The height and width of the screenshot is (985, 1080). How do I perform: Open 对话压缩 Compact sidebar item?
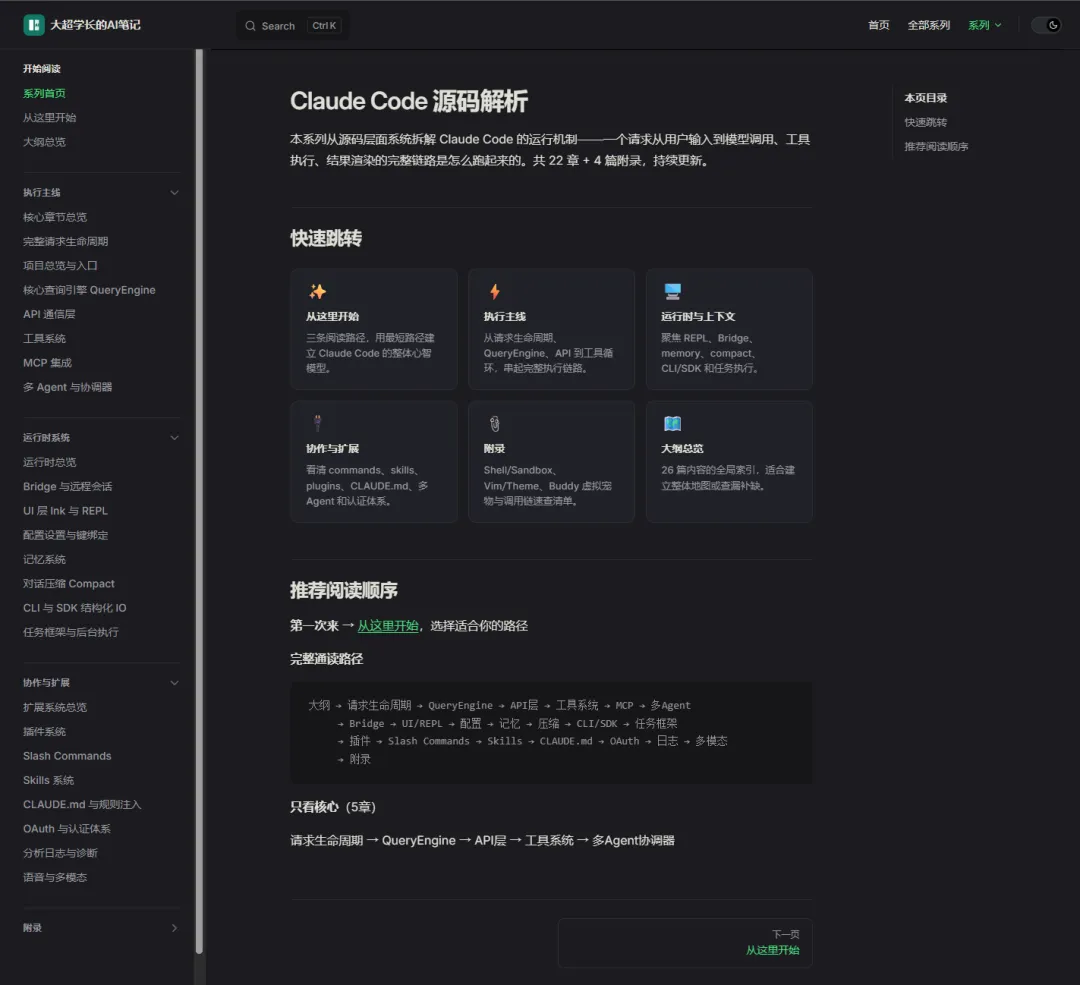pos(69,583)
